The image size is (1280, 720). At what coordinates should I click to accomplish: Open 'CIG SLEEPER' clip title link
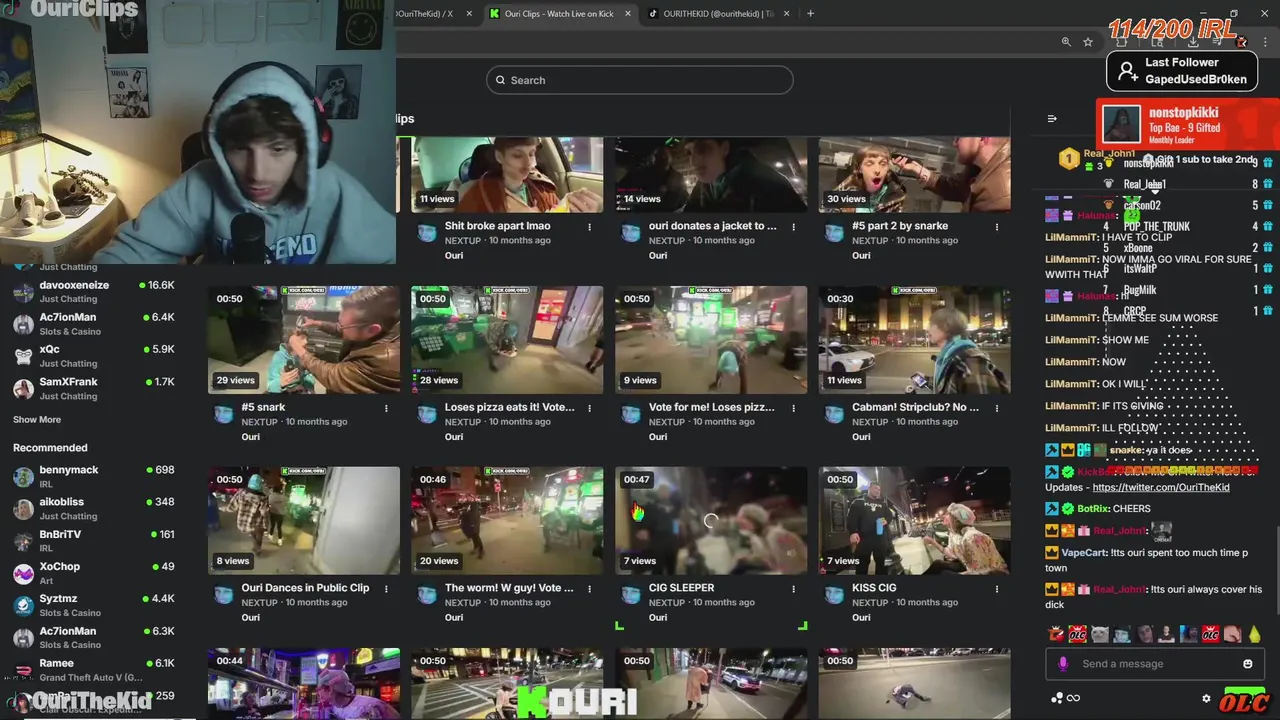click(681, 588)
